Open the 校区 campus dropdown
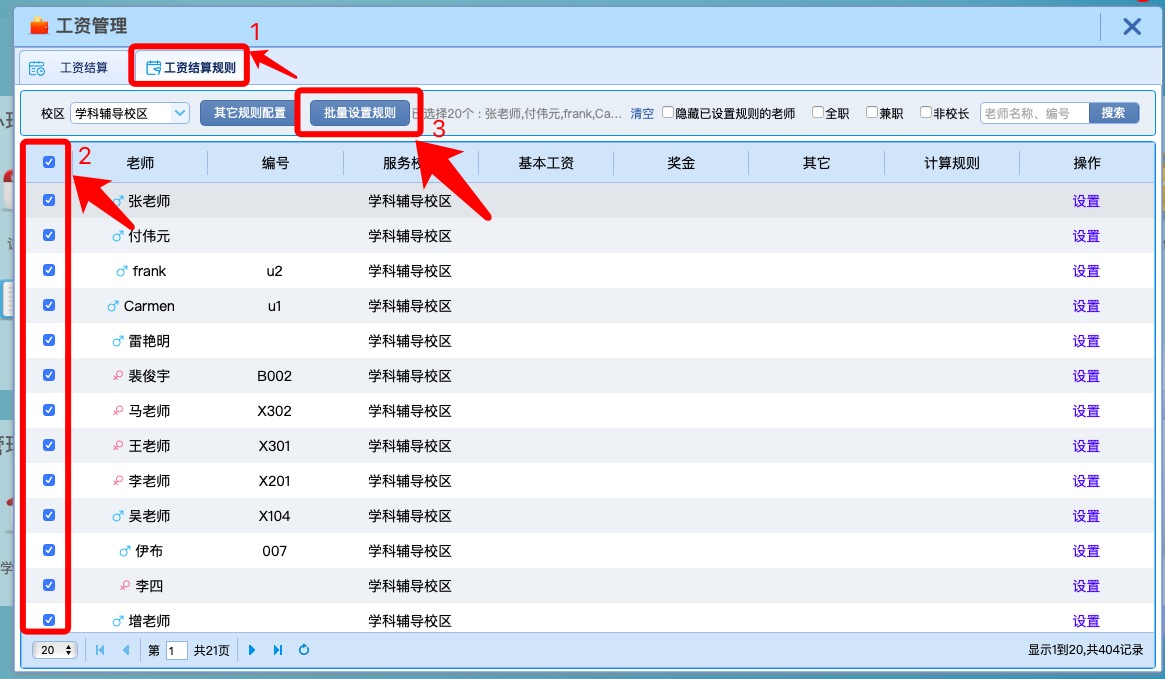The image size is (1165, 679). 130,113
